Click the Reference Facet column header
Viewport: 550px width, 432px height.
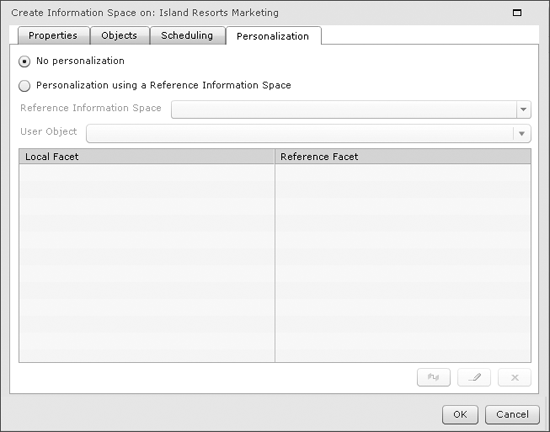(x=403, y=156)
